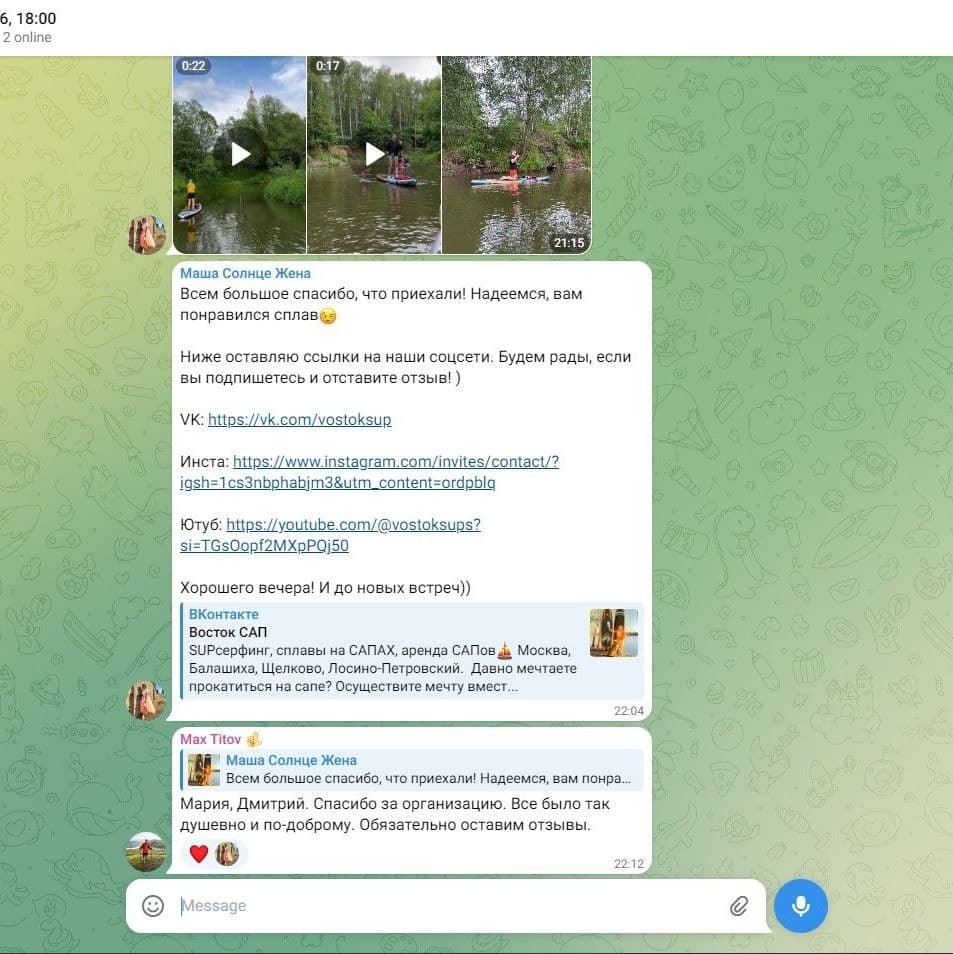Screen dimensions: 953x954
Task: Open the ВКонтакте preview thumbnail image
Action: (613, 633)
